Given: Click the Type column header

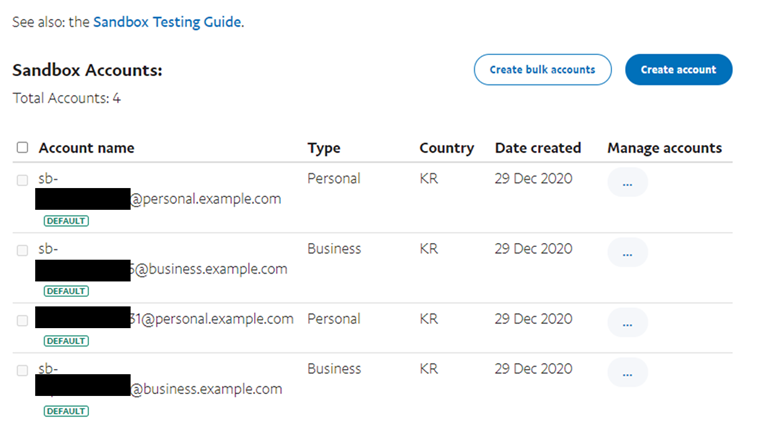Looking at the screenshot, I should pos(324,148).
